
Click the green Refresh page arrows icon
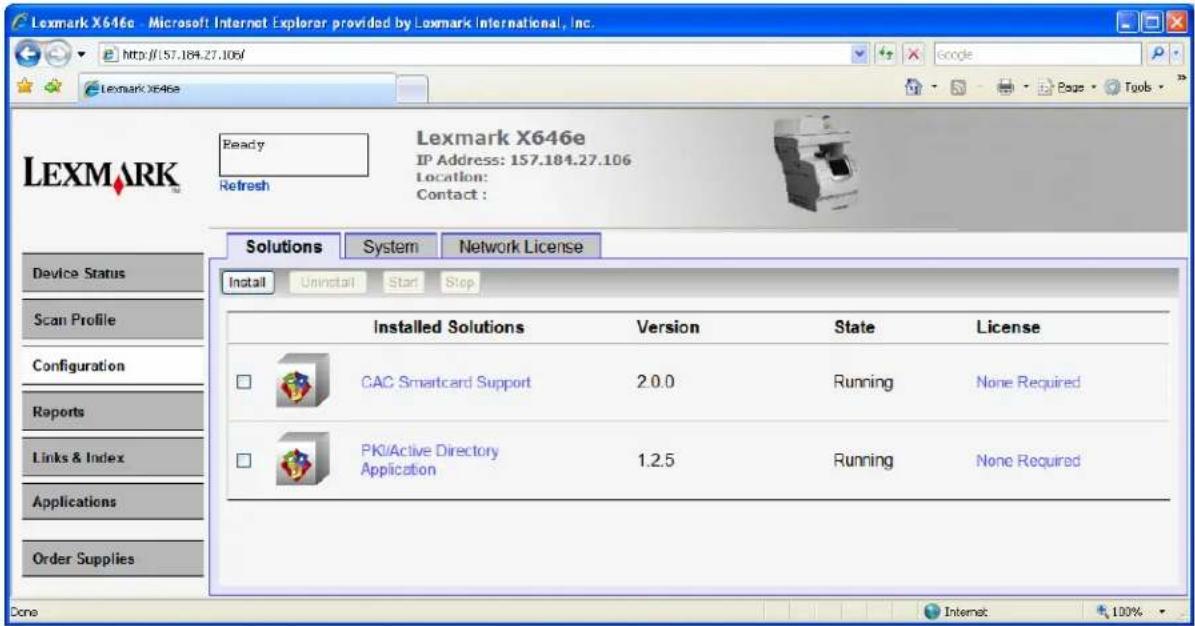coord(886,54)
